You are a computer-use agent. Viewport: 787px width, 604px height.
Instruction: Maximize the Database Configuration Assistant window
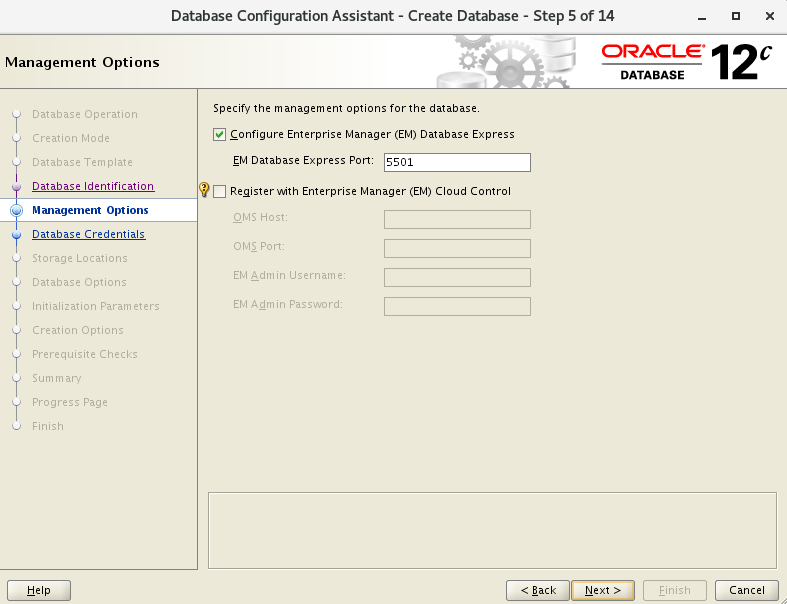736,16
